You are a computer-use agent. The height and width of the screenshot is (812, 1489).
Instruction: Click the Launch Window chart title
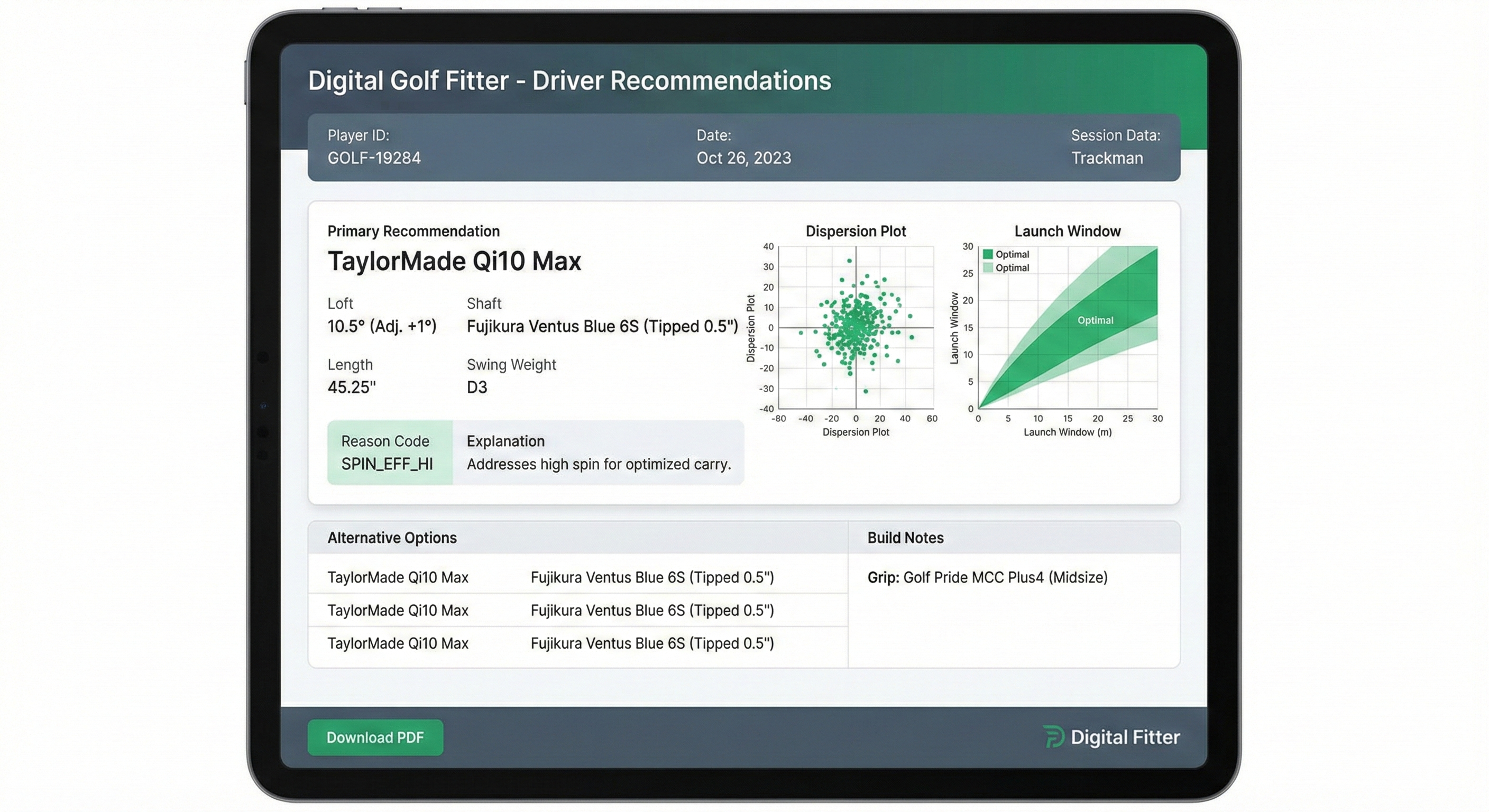point(1067,231)
